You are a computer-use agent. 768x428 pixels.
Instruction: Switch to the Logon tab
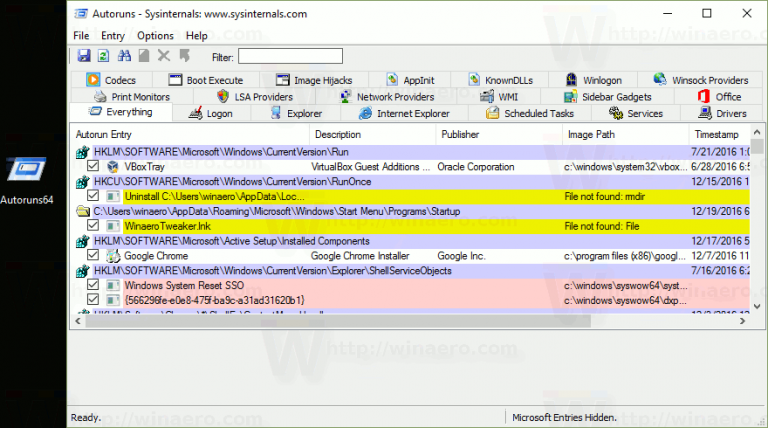pyautogui.click(x=211, y=114)
